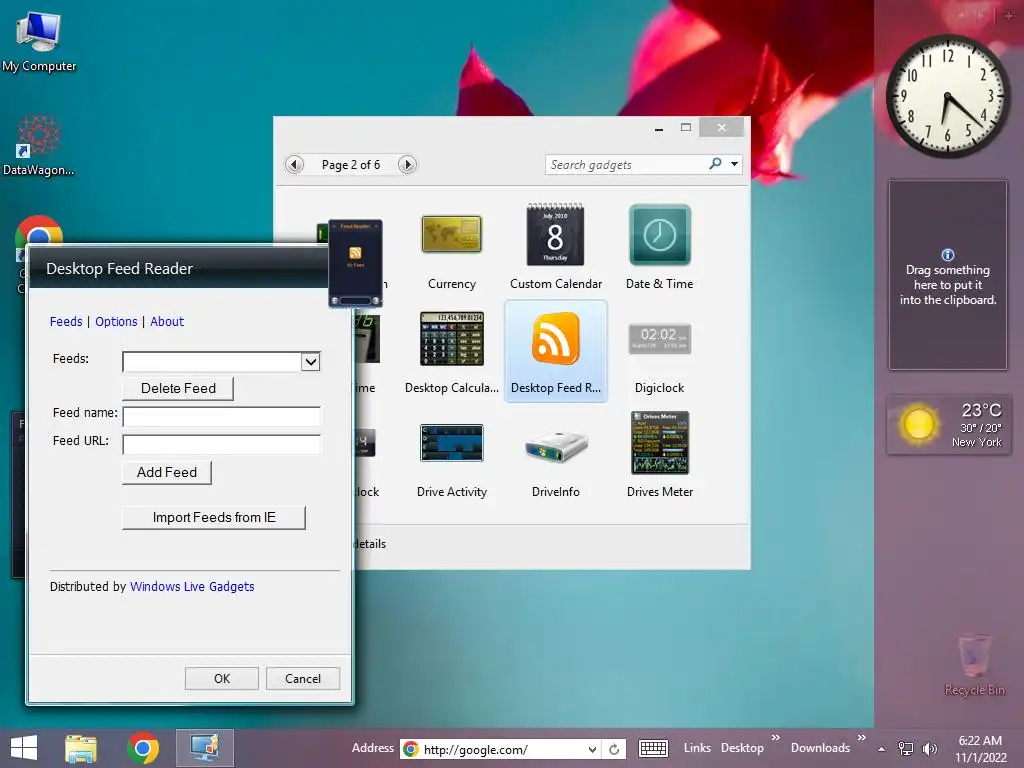
Task: Click the small Feed Reader gadget preview
Action: click(355, 263)
